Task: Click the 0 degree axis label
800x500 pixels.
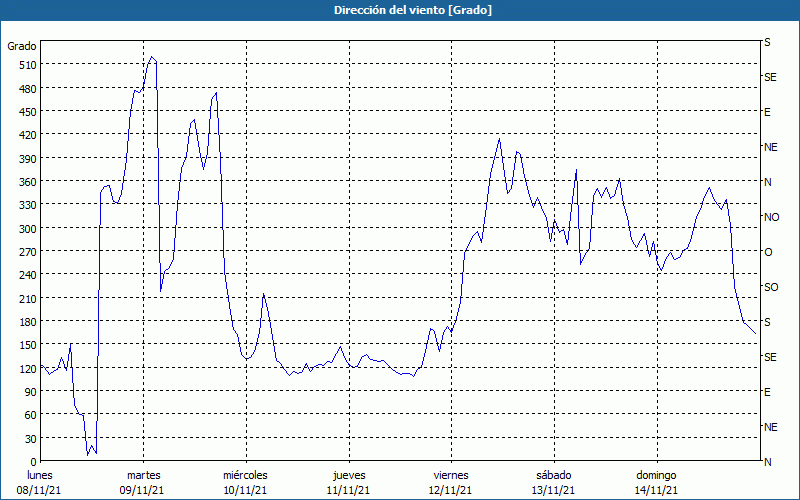Action: (34, 462)
